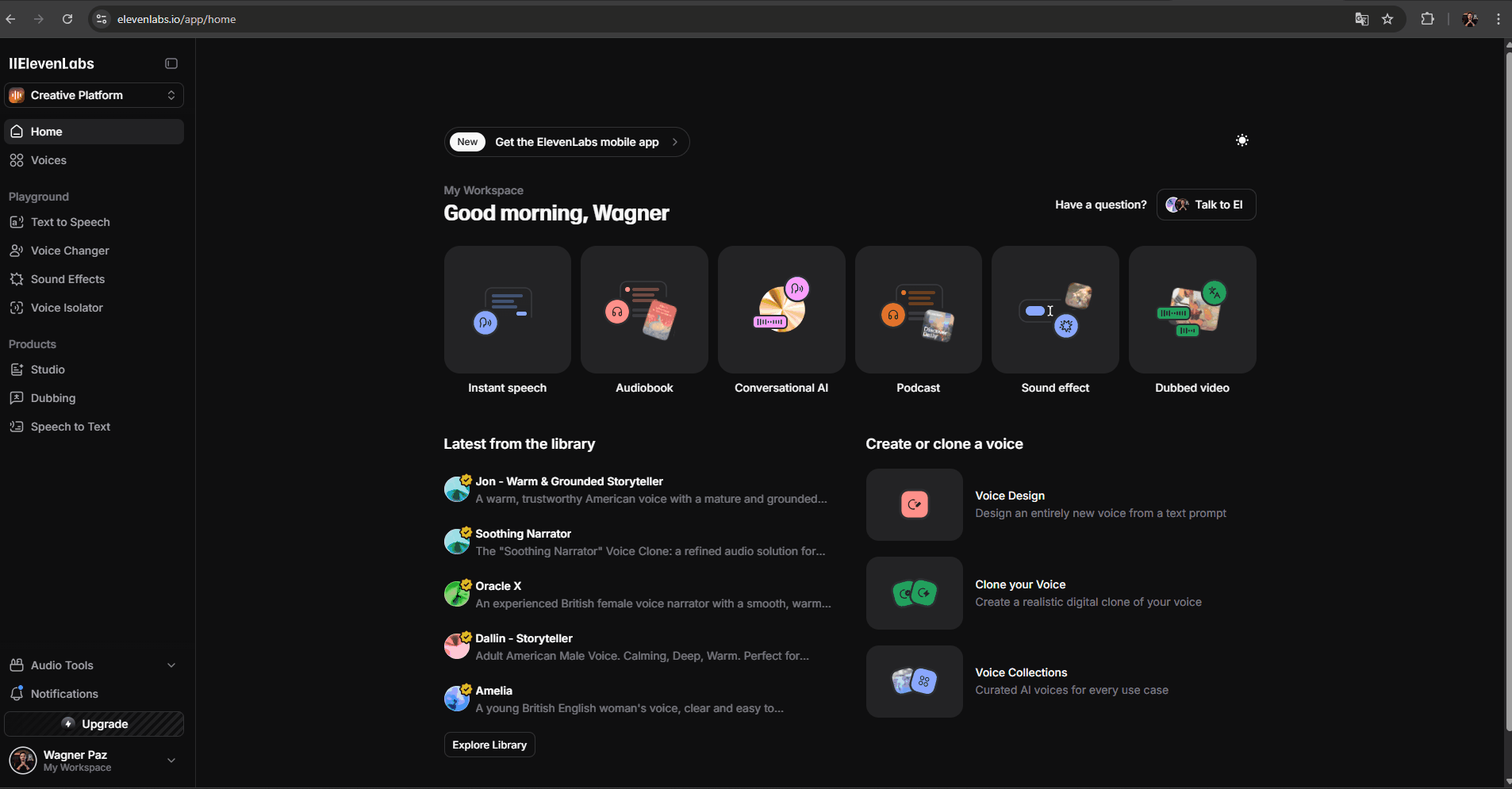Collapse the sidebar with the panel icon
Image resolution: width=1512 pixels, height=789 pixels.
coord(171,63)
